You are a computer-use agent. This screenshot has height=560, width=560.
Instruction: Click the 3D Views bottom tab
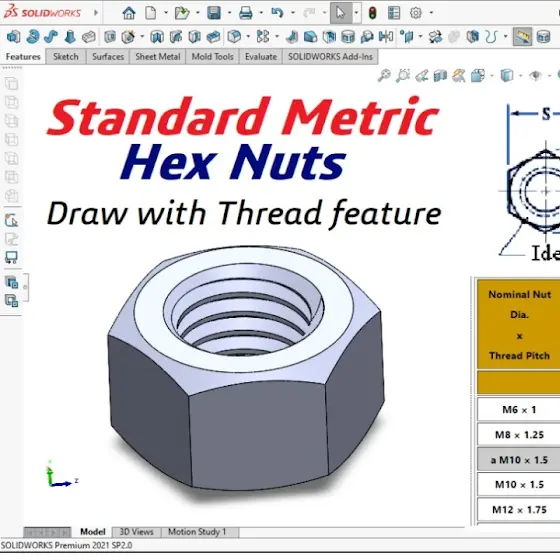click(x=136, y=532)
